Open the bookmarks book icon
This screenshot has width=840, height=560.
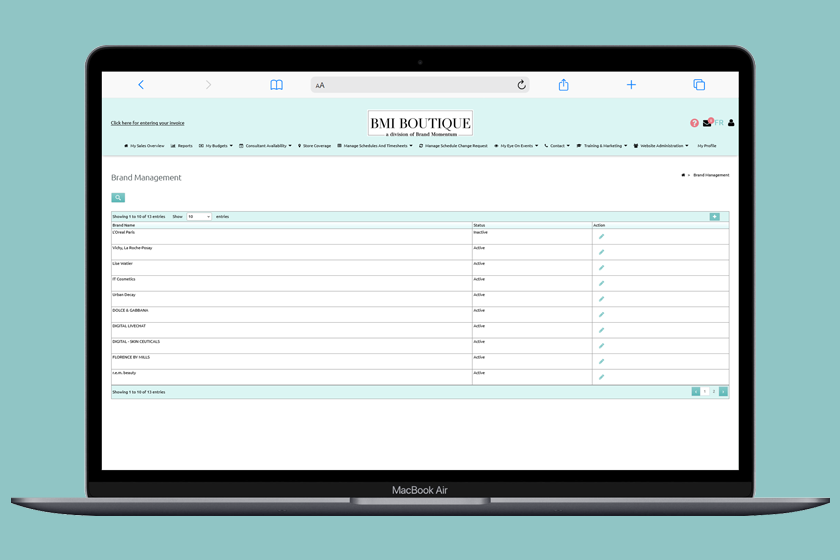point(276,85)
